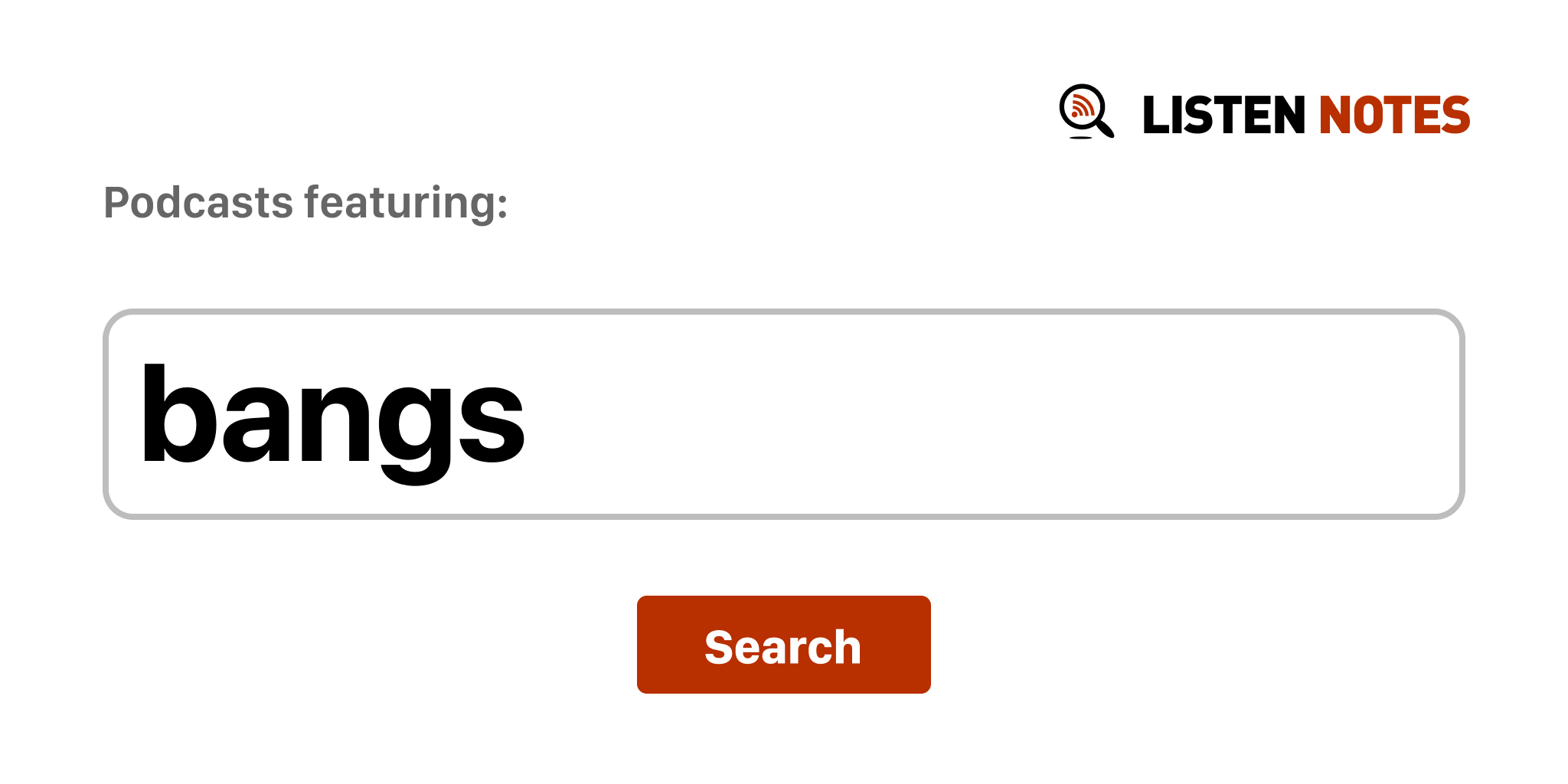Click the word "Podcasts" in the heading
This screenshot has width=1568, height=784.
pos(198,203)
